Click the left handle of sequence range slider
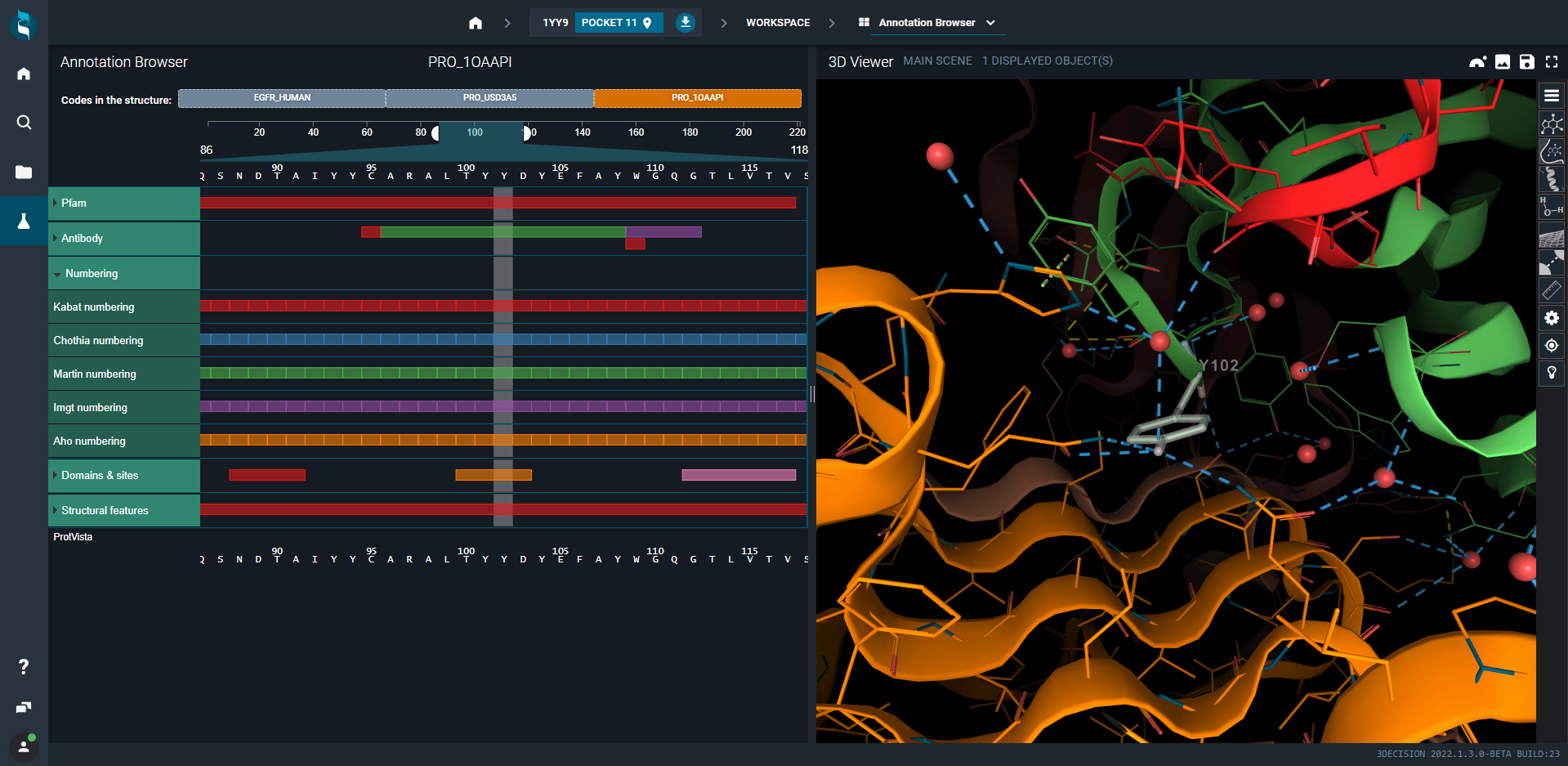1568x766 pixels. 436,132
